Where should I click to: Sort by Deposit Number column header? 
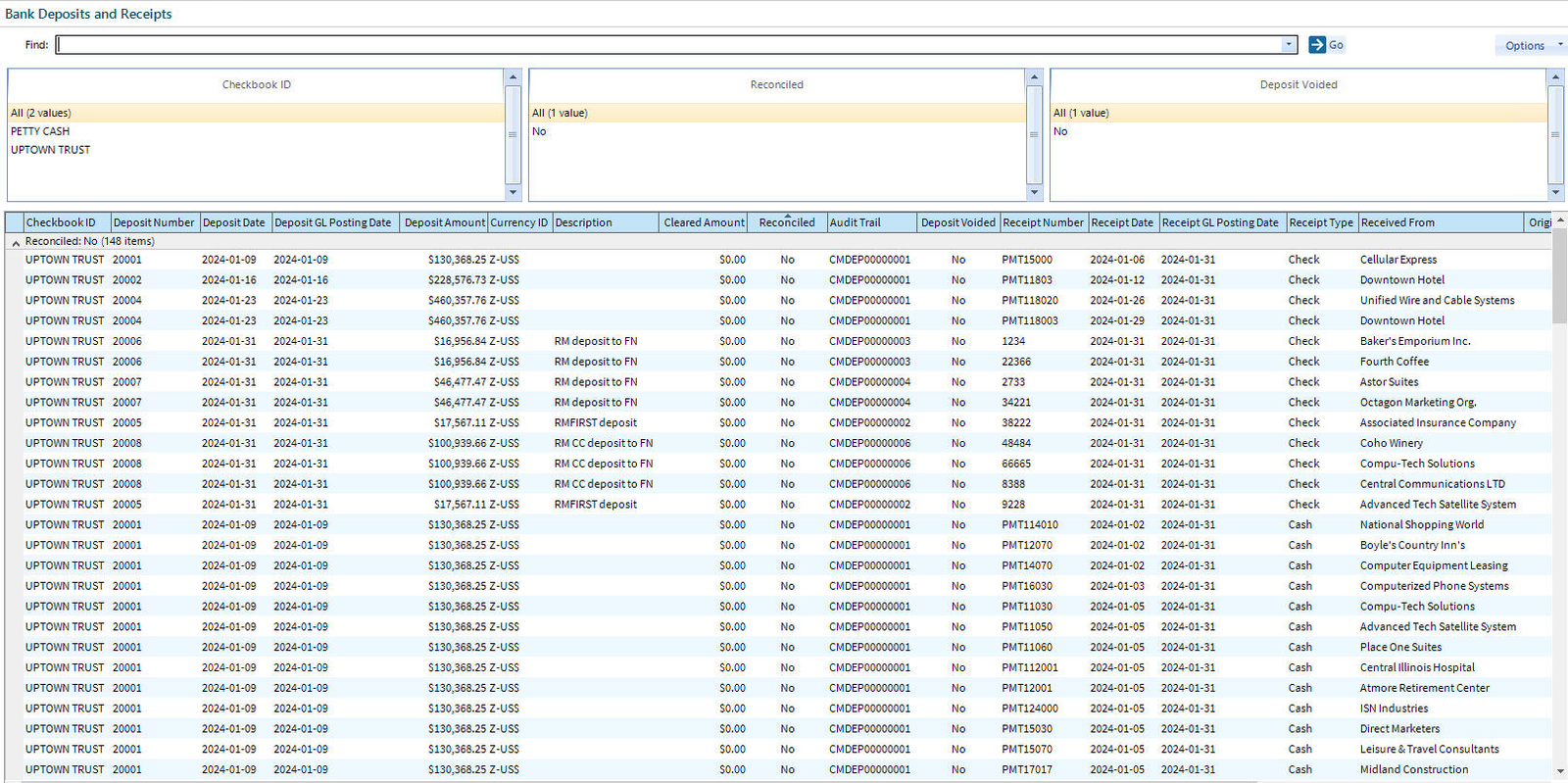[x=155, y=222]
